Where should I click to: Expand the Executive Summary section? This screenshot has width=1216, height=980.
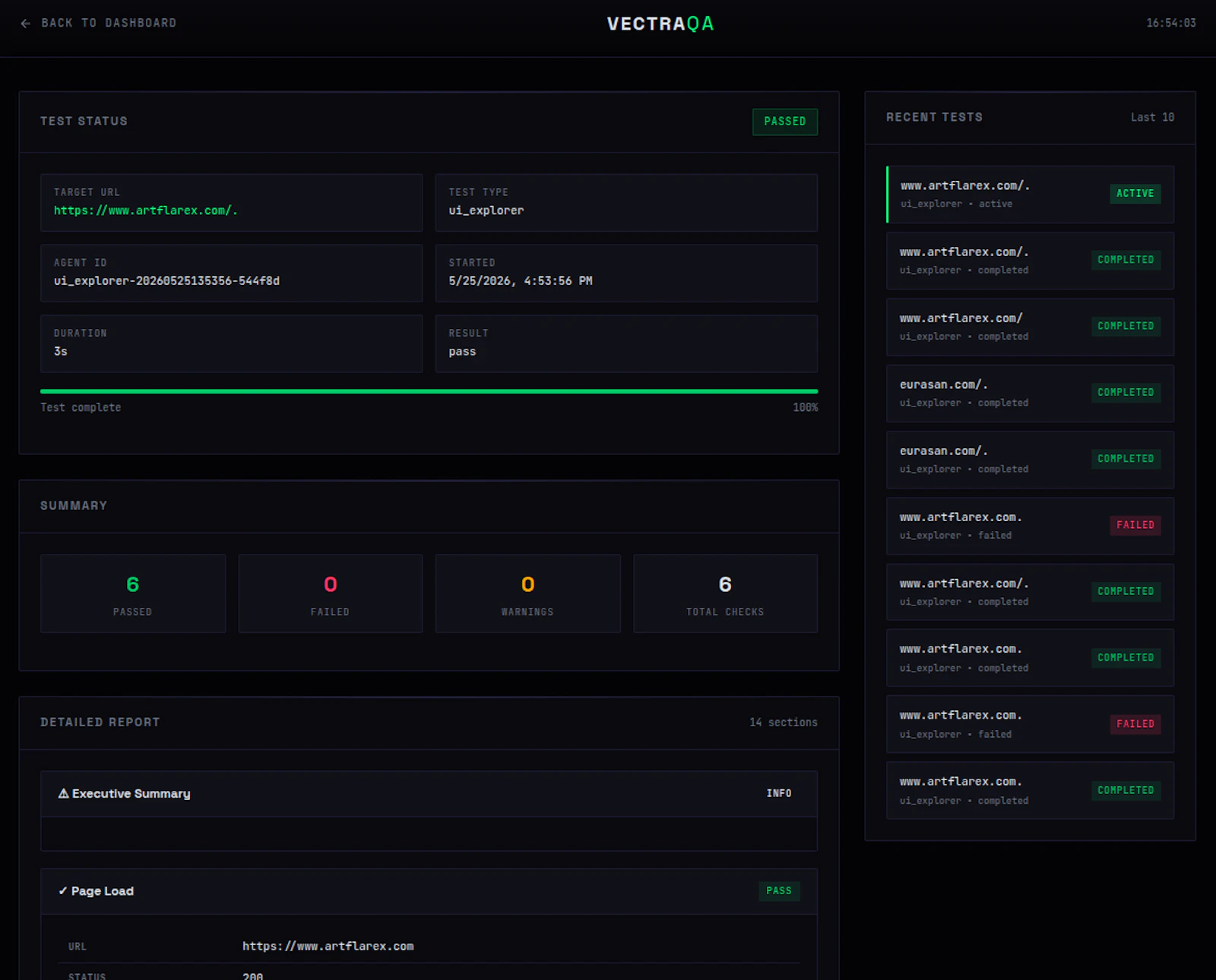pos(429,794)
